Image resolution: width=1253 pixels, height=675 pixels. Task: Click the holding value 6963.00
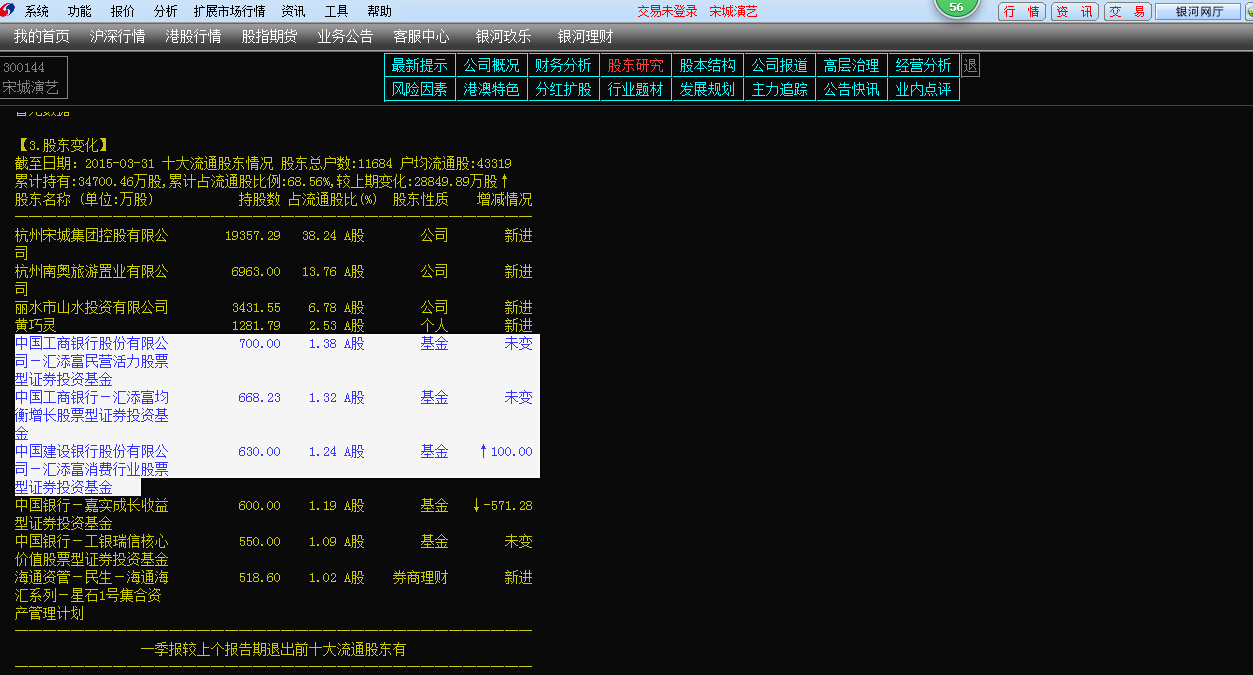pos(256,272)
